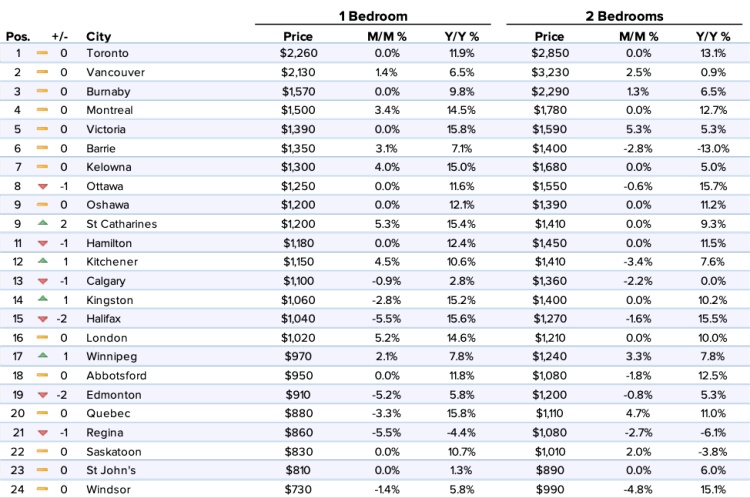Click the red down arrow beside Halifax
This screenshot has width=750, height=498.
point(43,319)
